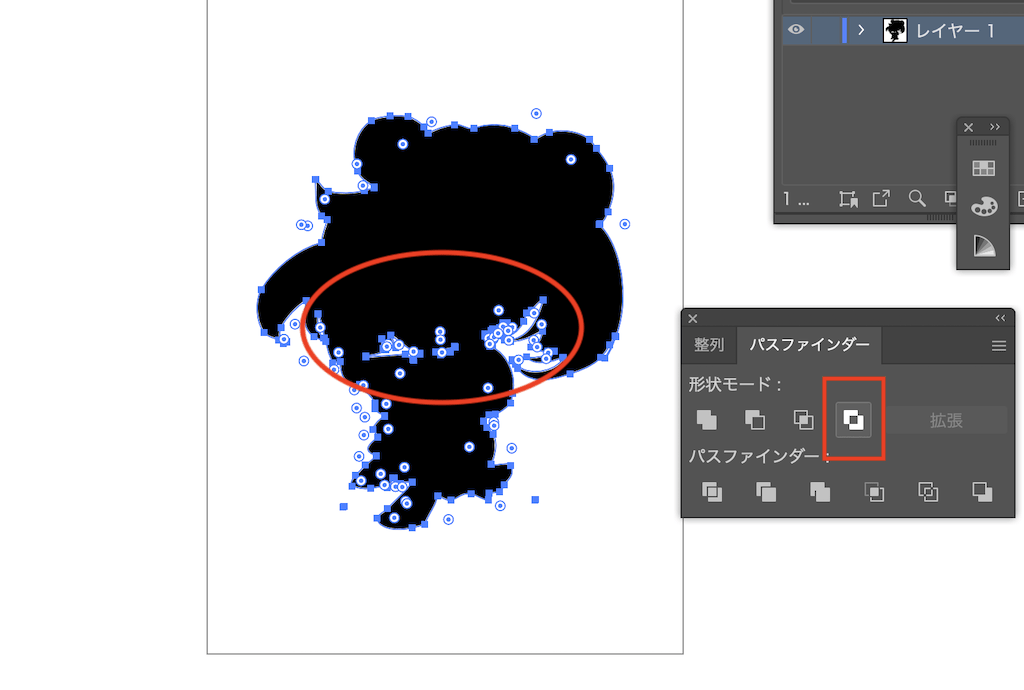Click the 拡張 button

[x=946, y=420]
